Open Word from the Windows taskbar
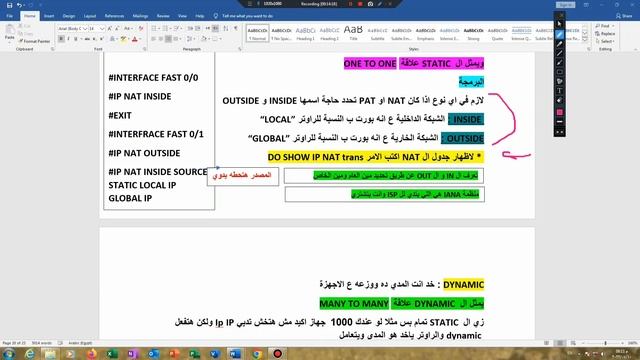The width and height of the screenshot is (640, 360). pyautogui.click(x=235, y=354)
